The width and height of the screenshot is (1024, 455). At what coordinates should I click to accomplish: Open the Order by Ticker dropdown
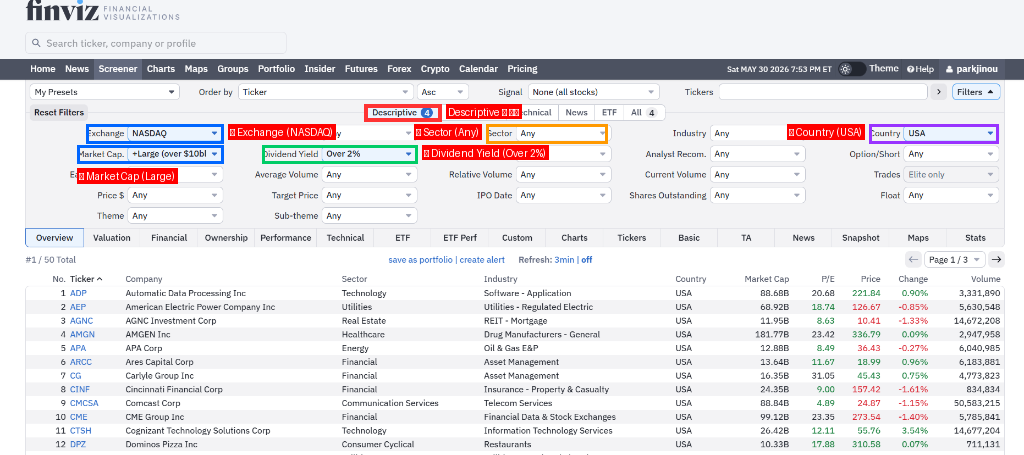326,92
